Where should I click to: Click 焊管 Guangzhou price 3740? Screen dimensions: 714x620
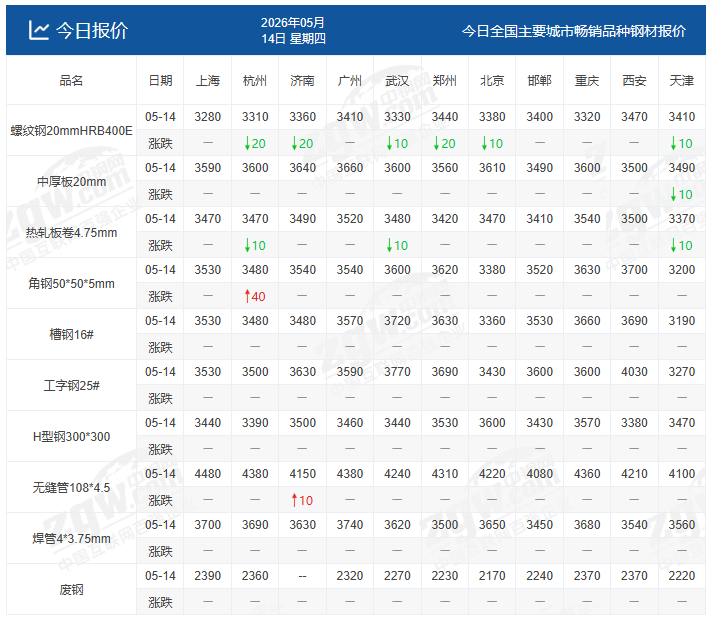click(x=350, y=525)
